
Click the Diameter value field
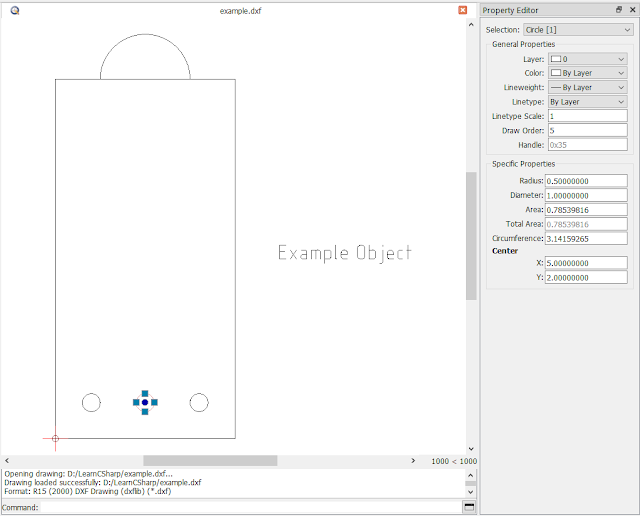coord(586,196)
